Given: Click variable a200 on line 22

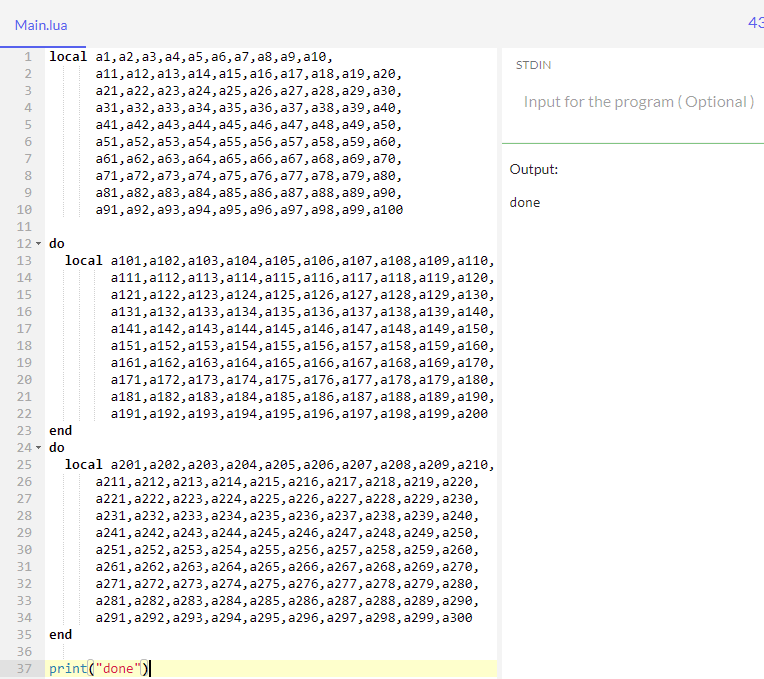Looking at the screenshot, I should click(x=473, y=414).
